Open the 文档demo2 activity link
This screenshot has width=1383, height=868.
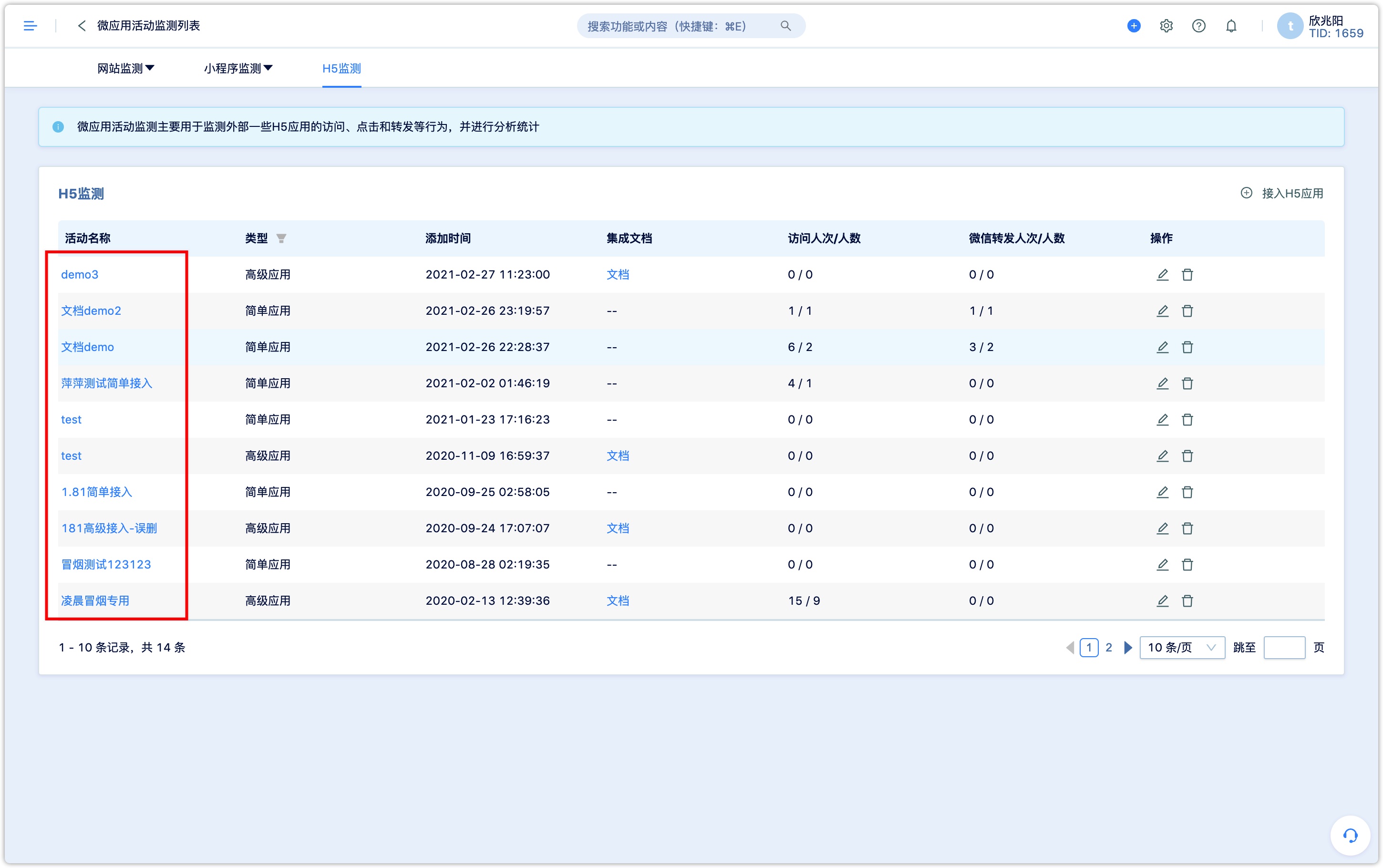click(91, 310)
